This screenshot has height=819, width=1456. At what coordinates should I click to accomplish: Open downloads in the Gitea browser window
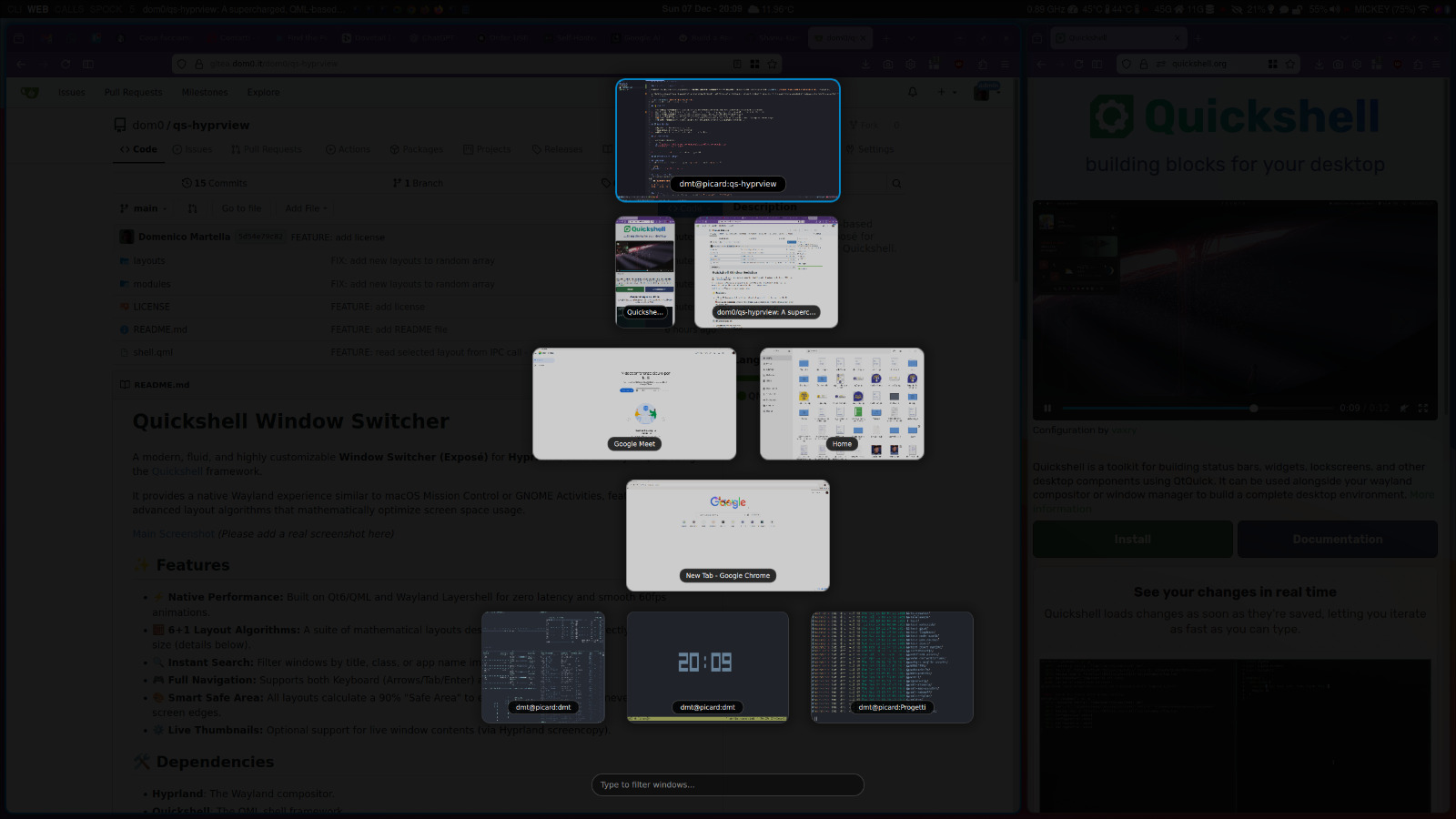pyautogui.click(x=865, y=65)
